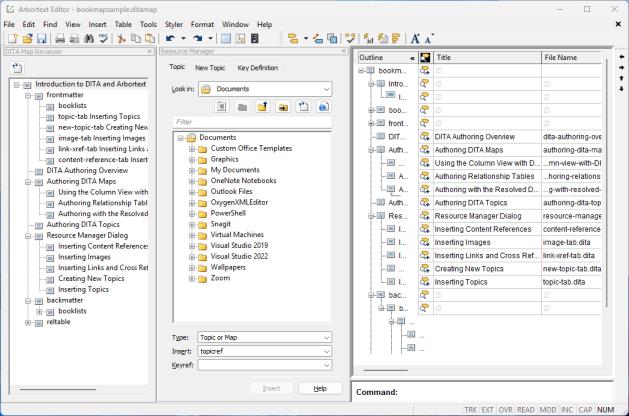Screen dimensions: 629x416
Task: Click the Insert Markup tag icon
Action: [x=293, y=39]
